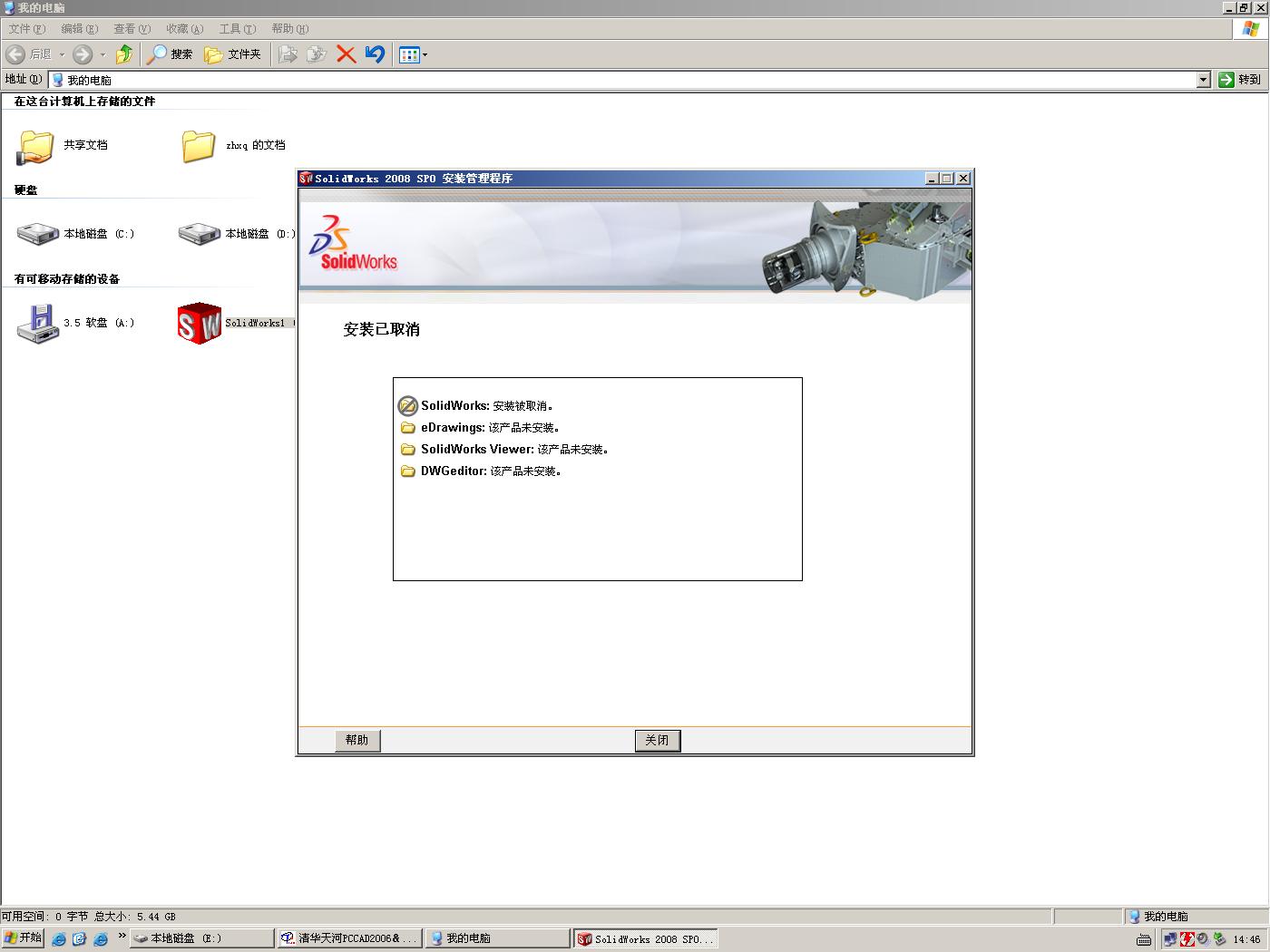Click the "eDrawings: 该产品未安装" text

coord(491,428)
